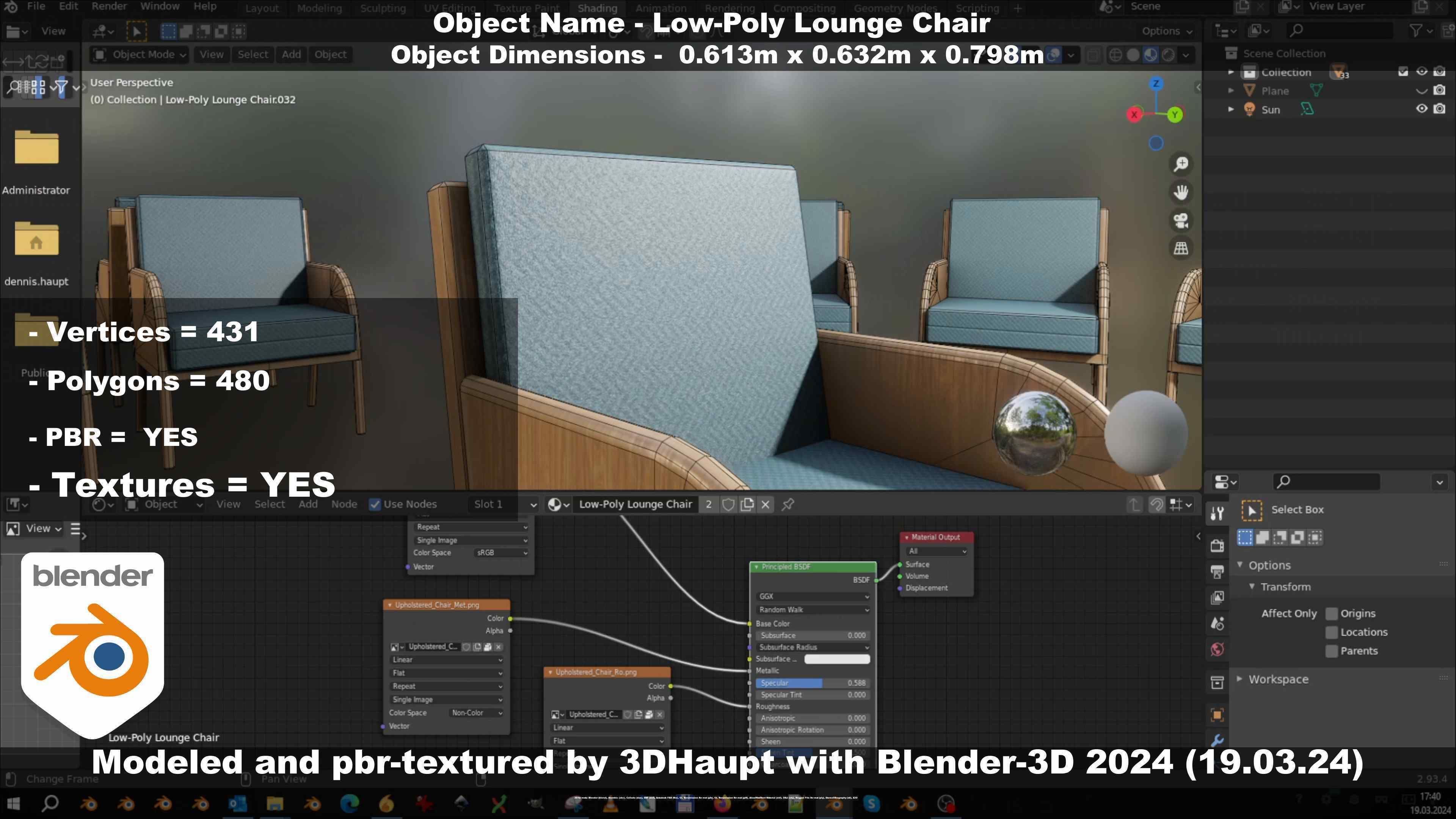This screenshot has width=1456, height=819.
Task: Select Rendered viewport shading icon
Action: (1168, 55)
